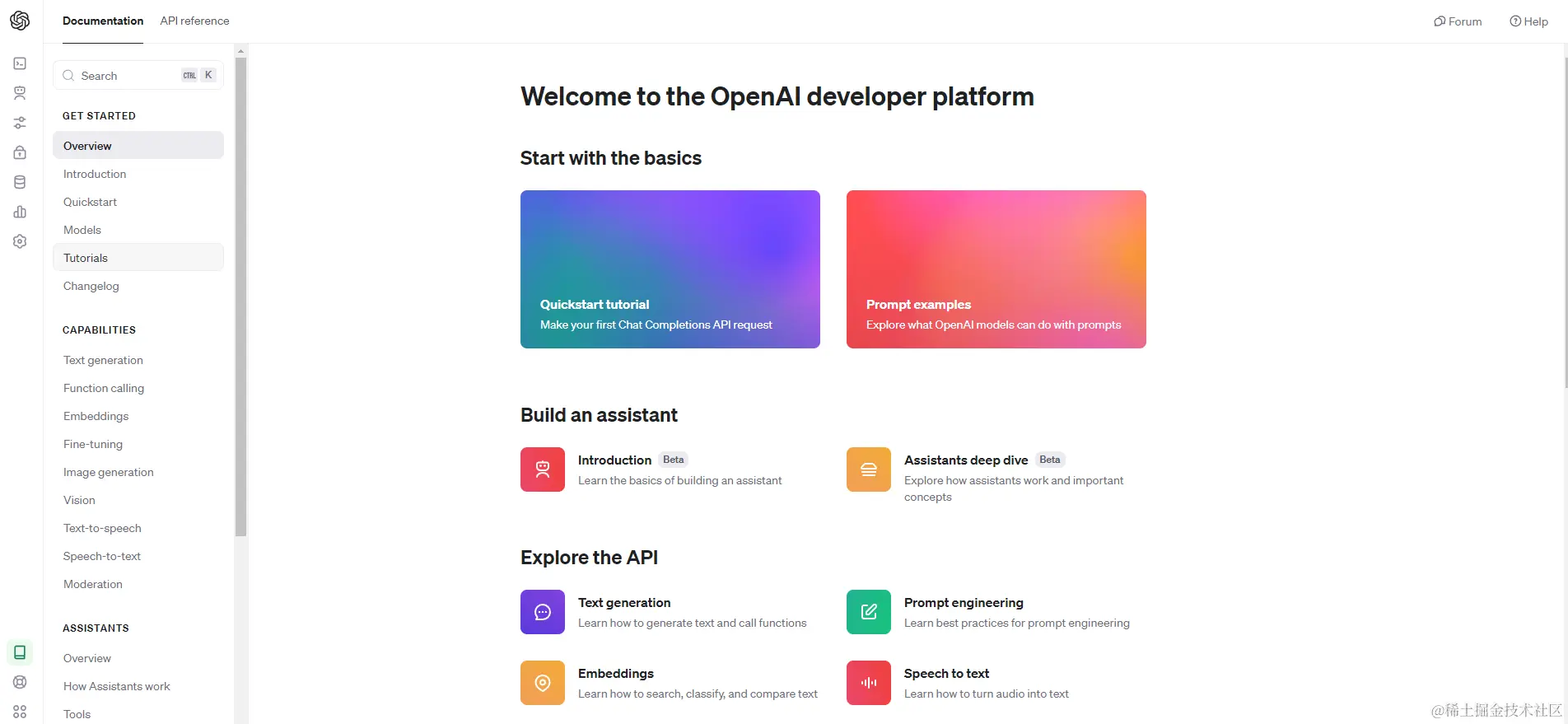Click the lifebuoy help icon in the left rail
1568x724 pixels.
(x=20, y=682)
